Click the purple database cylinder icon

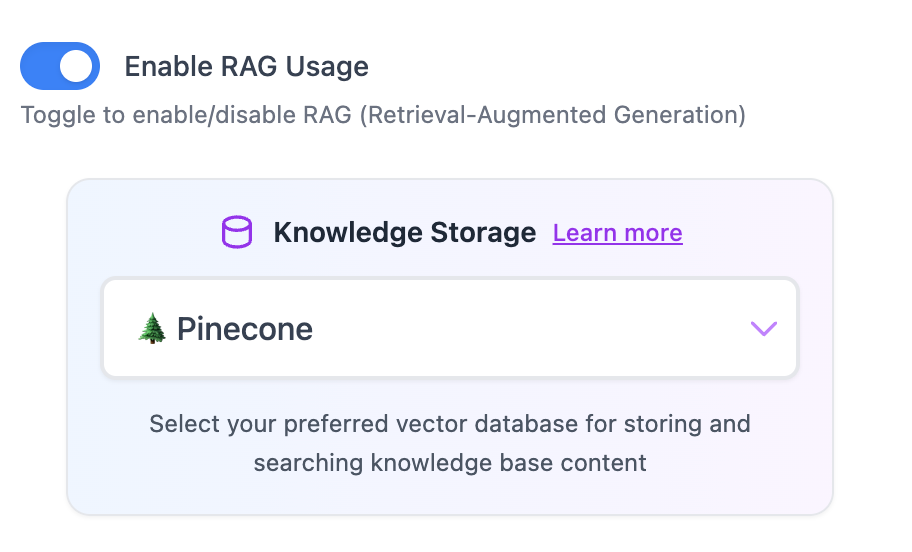[236, 233]
